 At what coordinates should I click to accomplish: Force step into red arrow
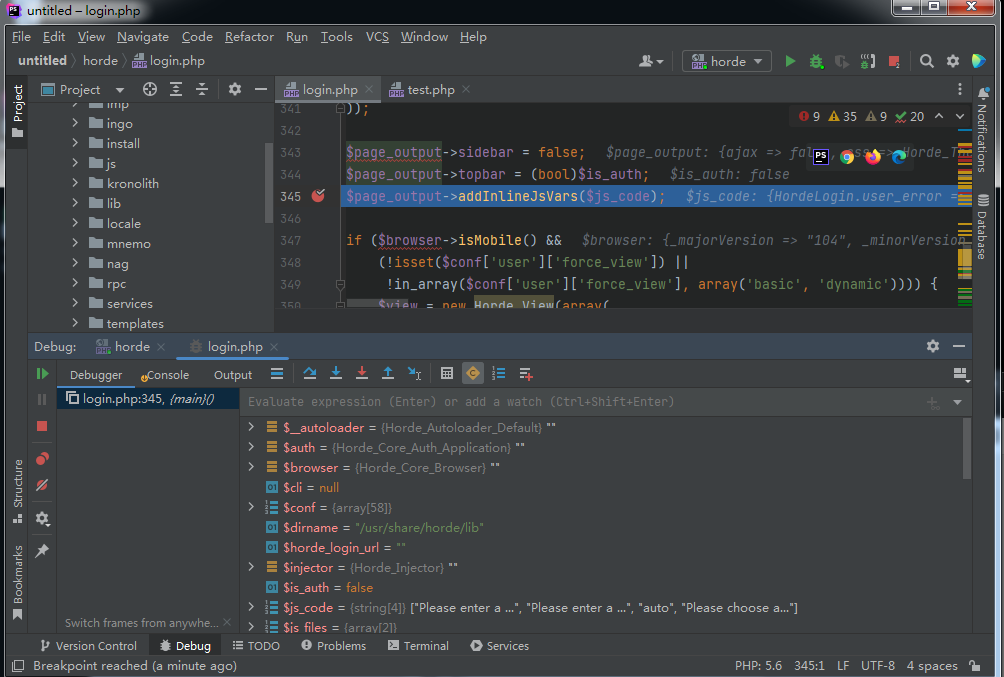(362, 373)
